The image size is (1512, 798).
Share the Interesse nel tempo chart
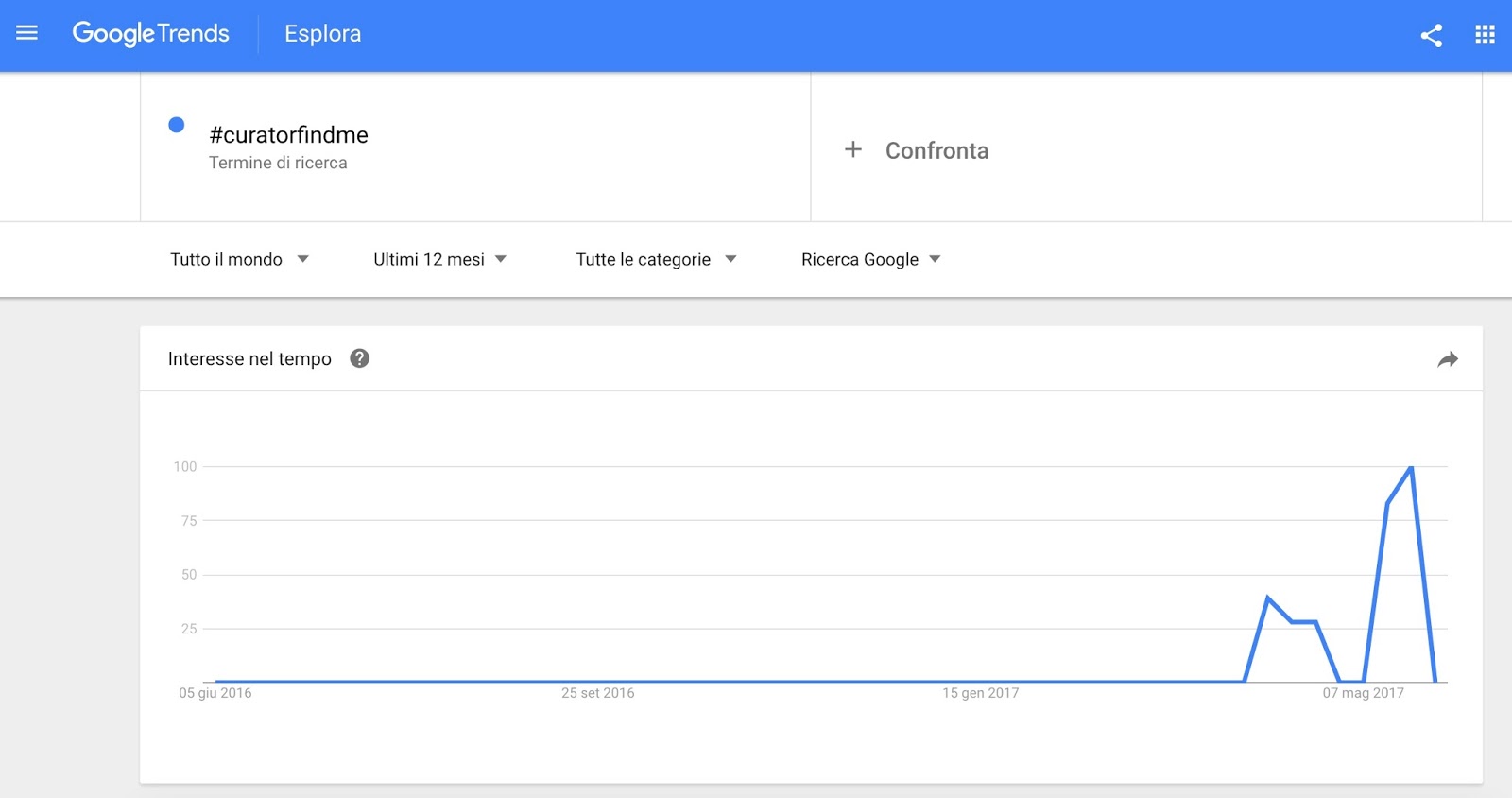point(1447,359)
